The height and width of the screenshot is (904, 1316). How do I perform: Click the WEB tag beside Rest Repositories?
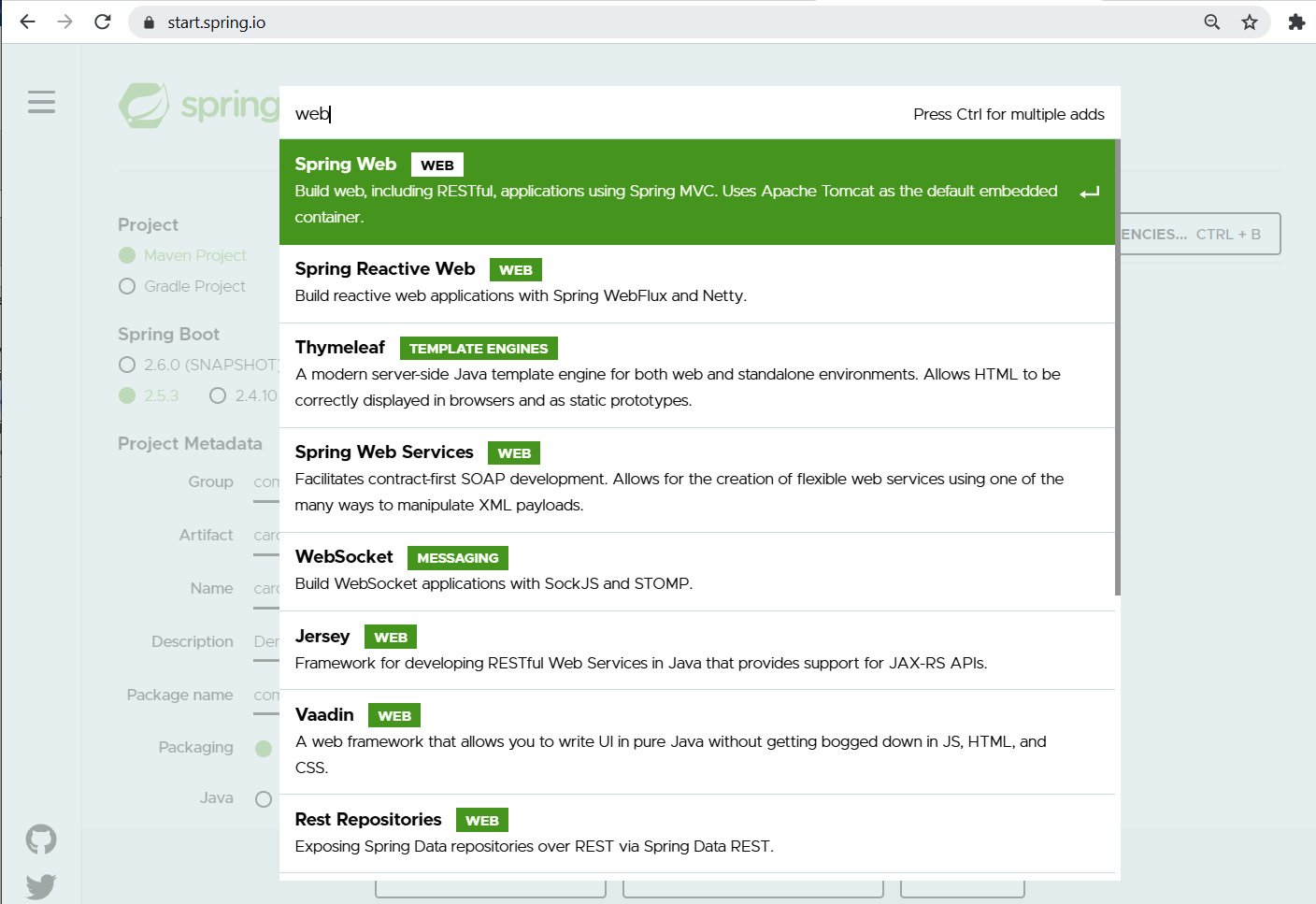pos(482,821)
